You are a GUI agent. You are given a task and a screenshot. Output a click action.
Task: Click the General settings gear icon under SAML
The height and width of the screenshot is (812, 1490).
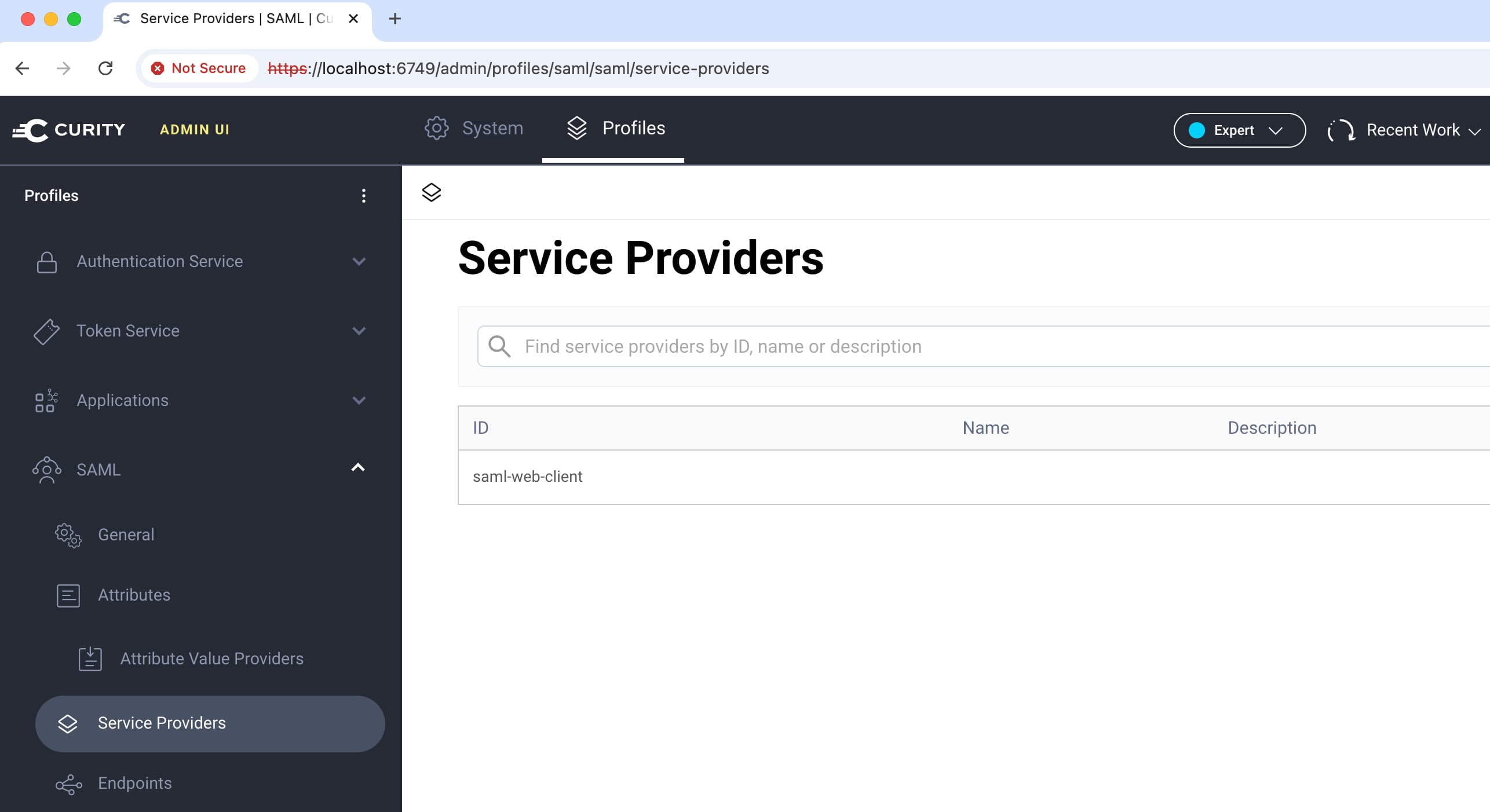tap(67, 536)
